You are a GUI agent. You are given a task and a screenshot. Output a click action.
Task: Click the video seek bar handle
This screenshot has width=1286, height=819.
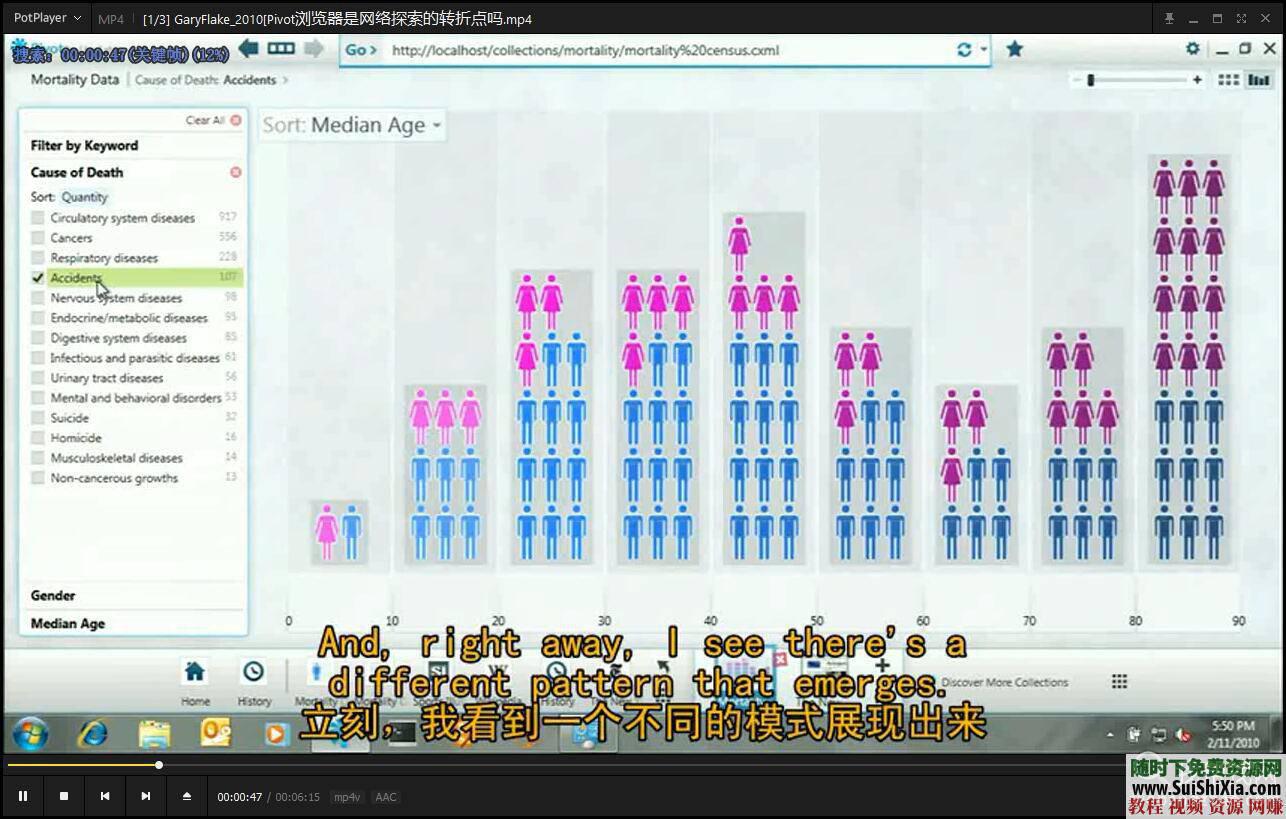159,765
